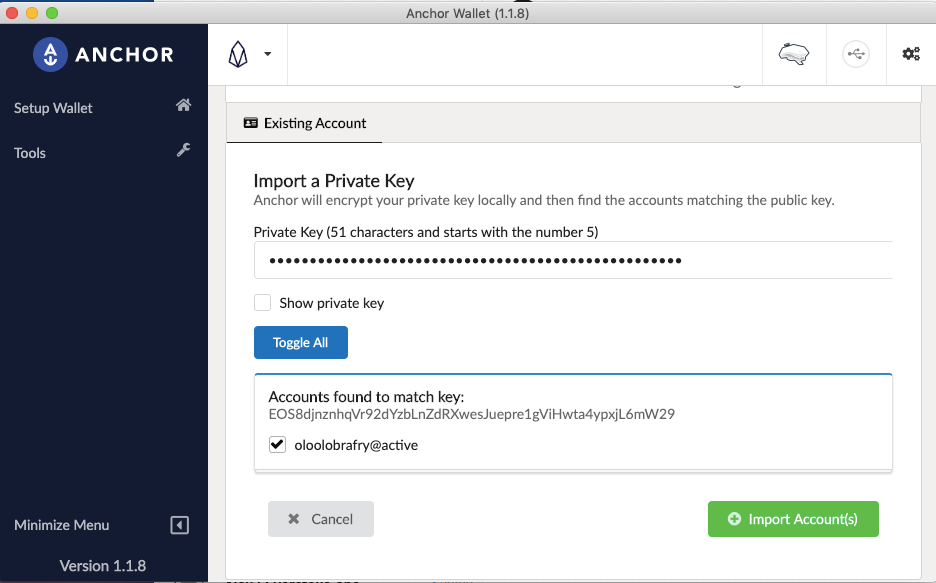The height and width of the screenshot is (583, 936).
Task: Click the collapse arrow icon beside Minimize Menu
Action: click(180, 525)
